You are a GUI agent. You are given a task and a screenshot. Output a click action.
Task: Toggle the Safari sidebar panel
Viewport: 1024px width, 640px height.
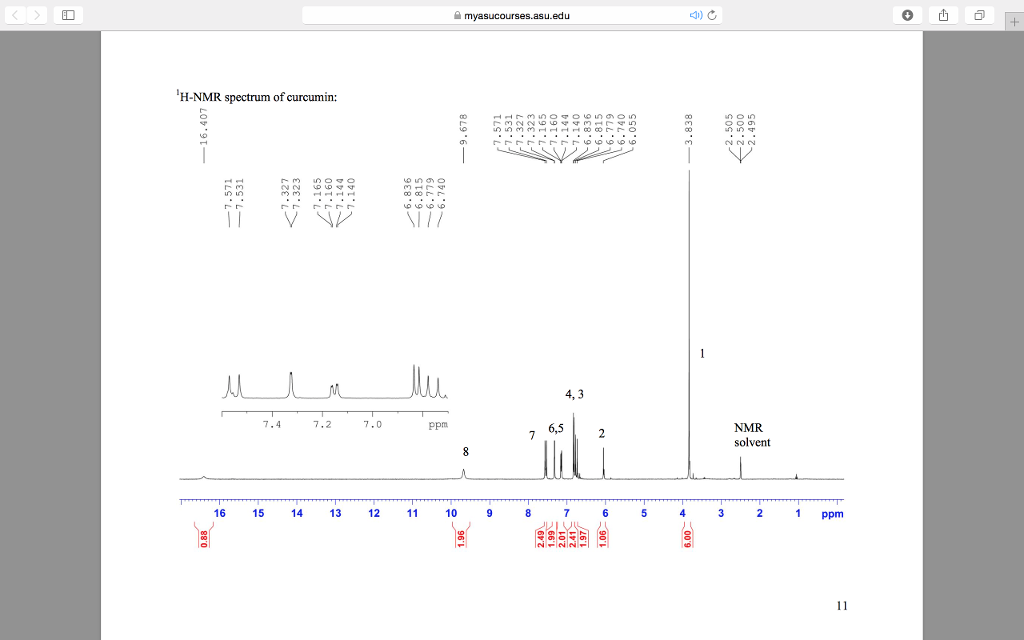pyautogui.click(x=68, y=14)
